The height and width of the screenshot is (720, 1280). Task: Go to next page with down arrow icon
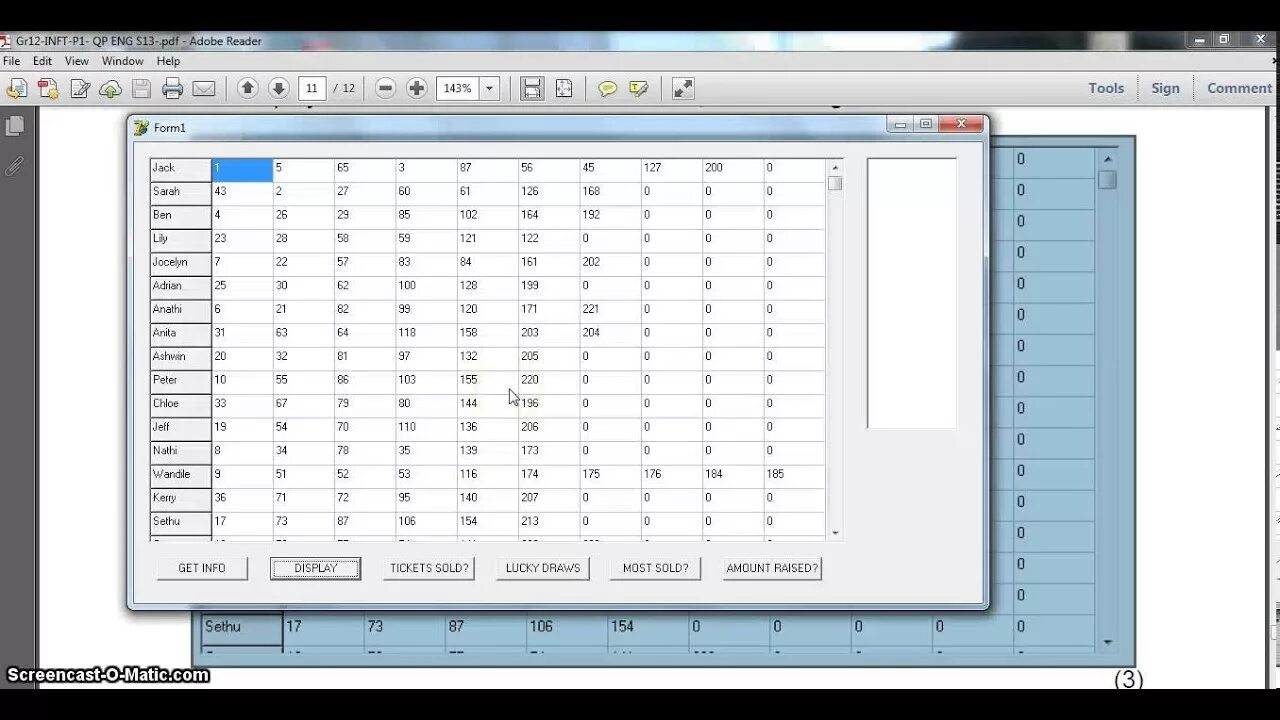tap(279, 88)
